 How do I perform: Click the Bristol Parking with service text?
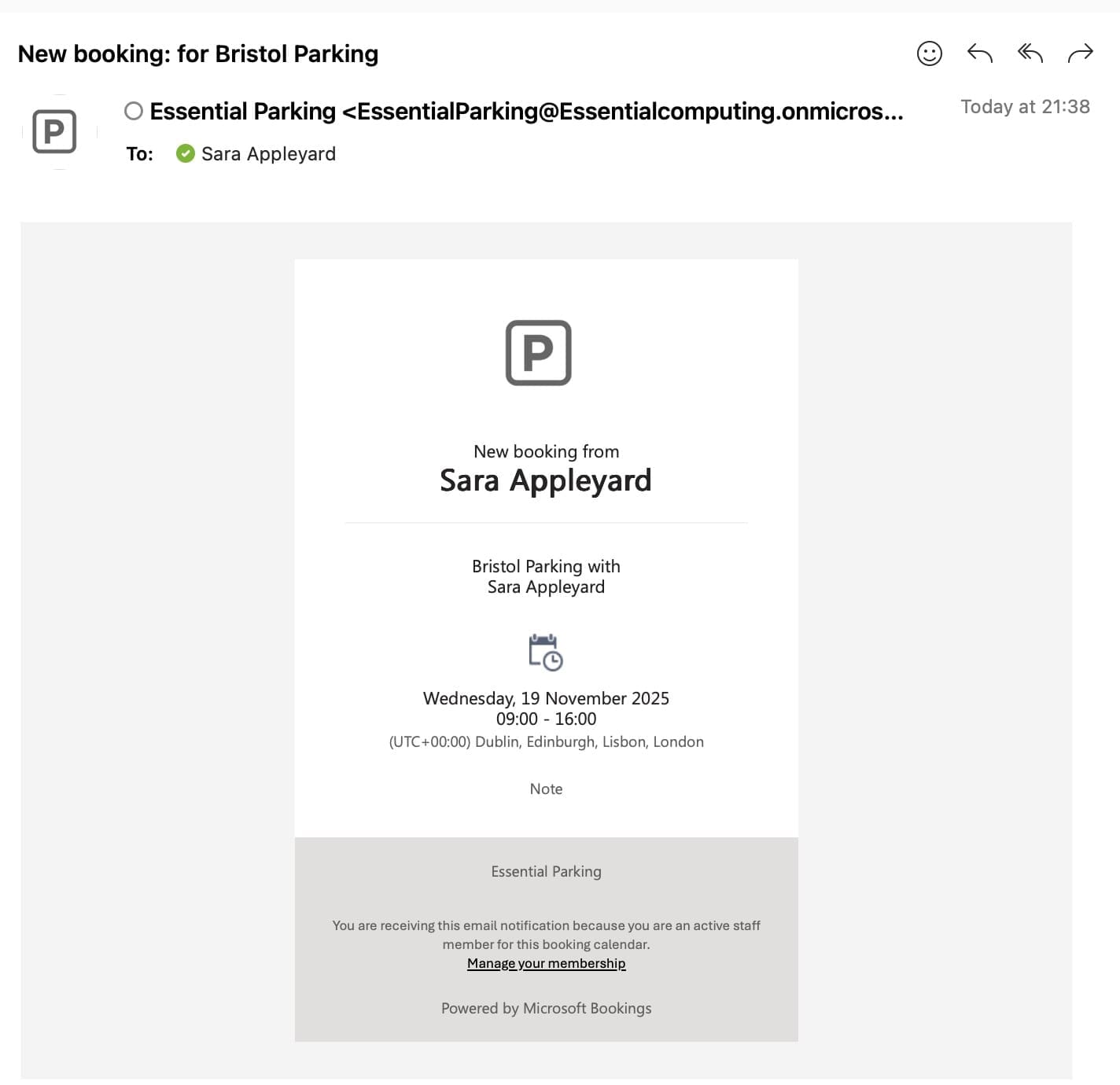pyautogui.click(x=546, y=566)
